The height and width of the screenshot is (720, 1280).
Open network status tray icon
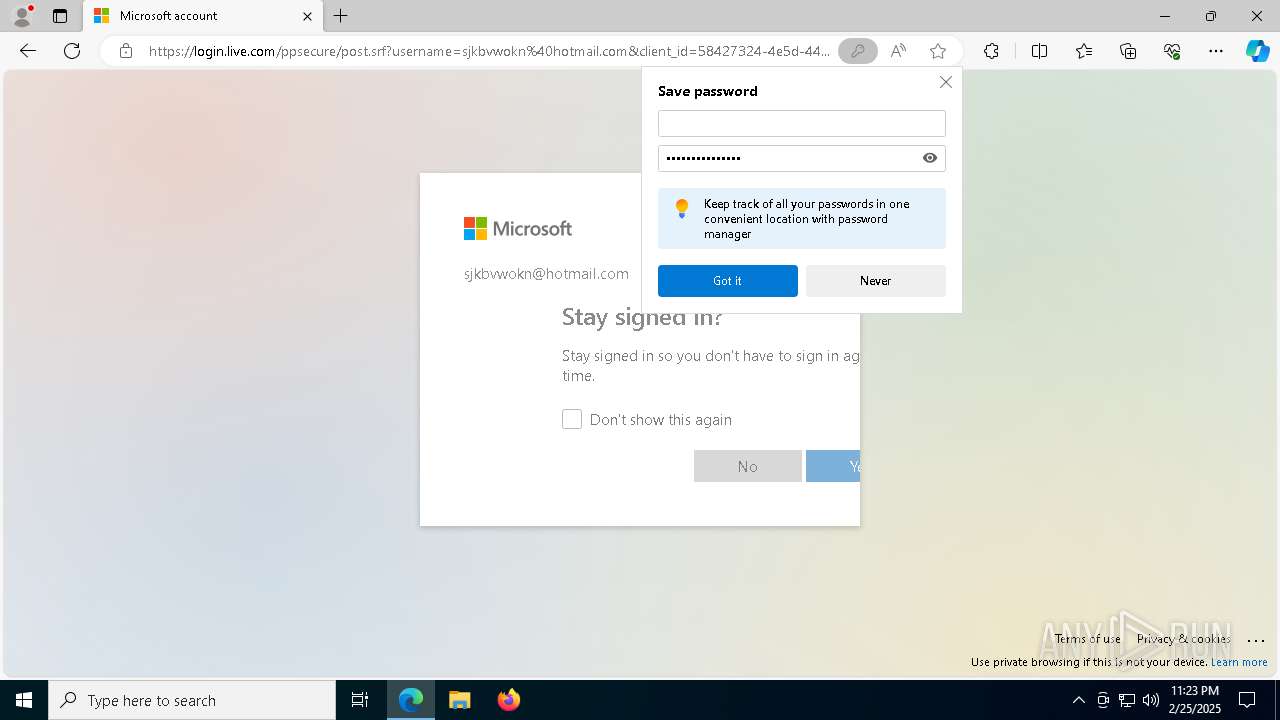coord(1127,700)
